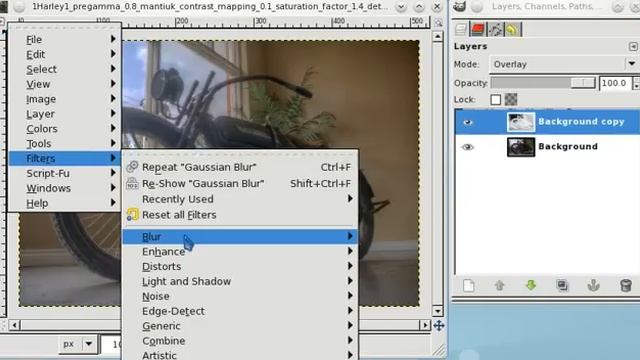Open the Tools menu
The width and height of the screenshot is (640, 360).
pos(64,144)
